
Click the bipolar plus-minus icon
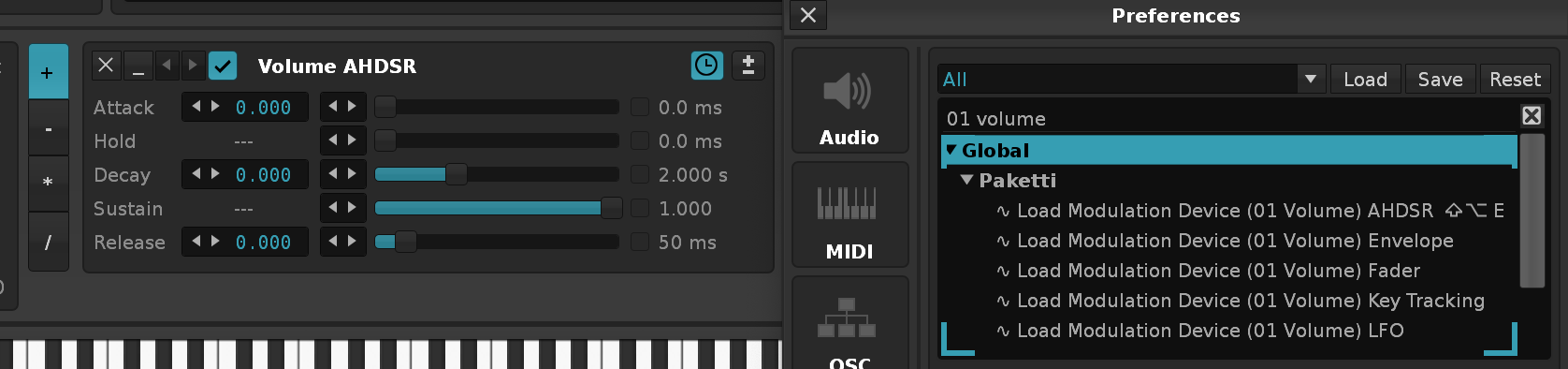(748, 66)
